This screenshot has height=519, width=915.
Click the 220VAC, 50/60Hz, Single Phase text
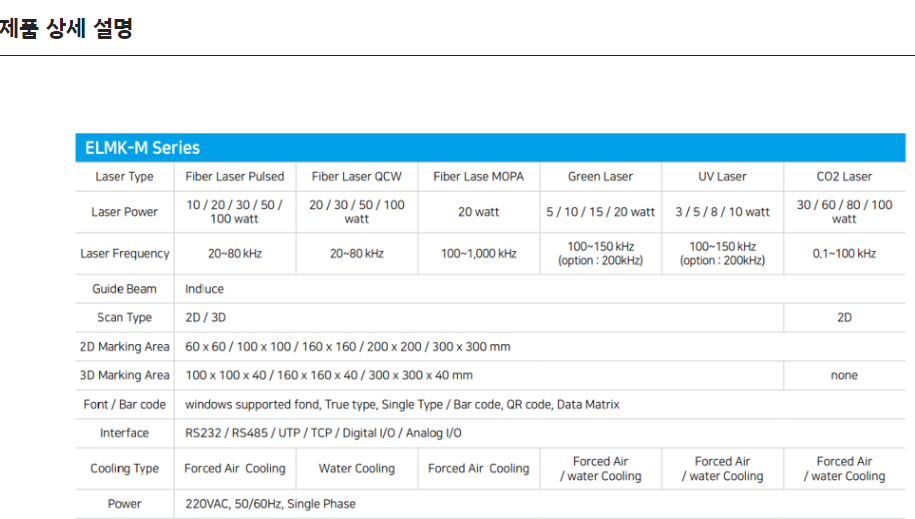tap(270, 504)
